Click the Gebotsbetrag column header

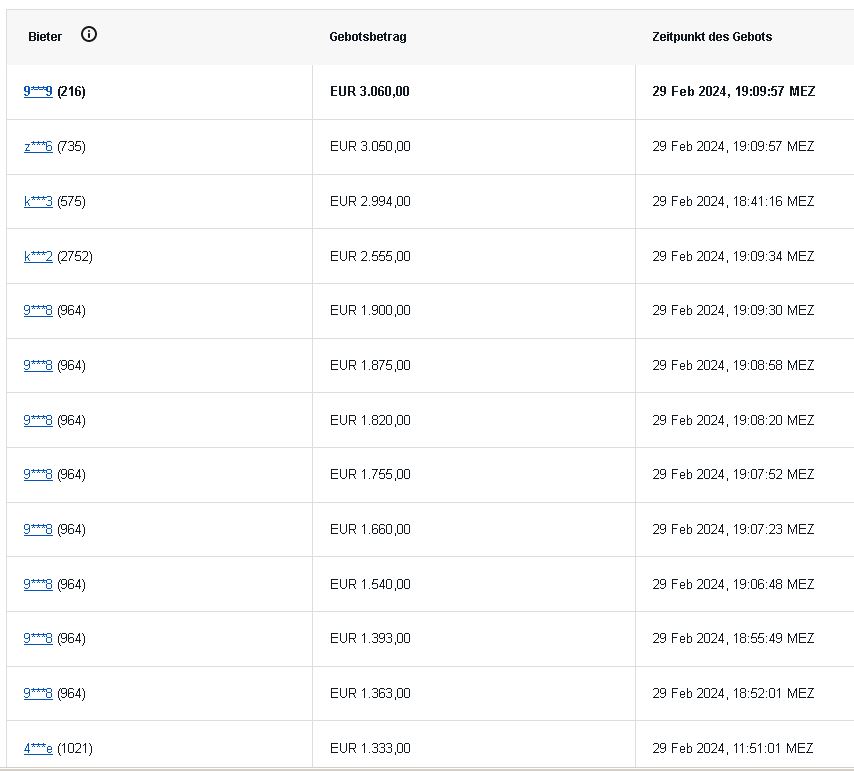(368, 37)
